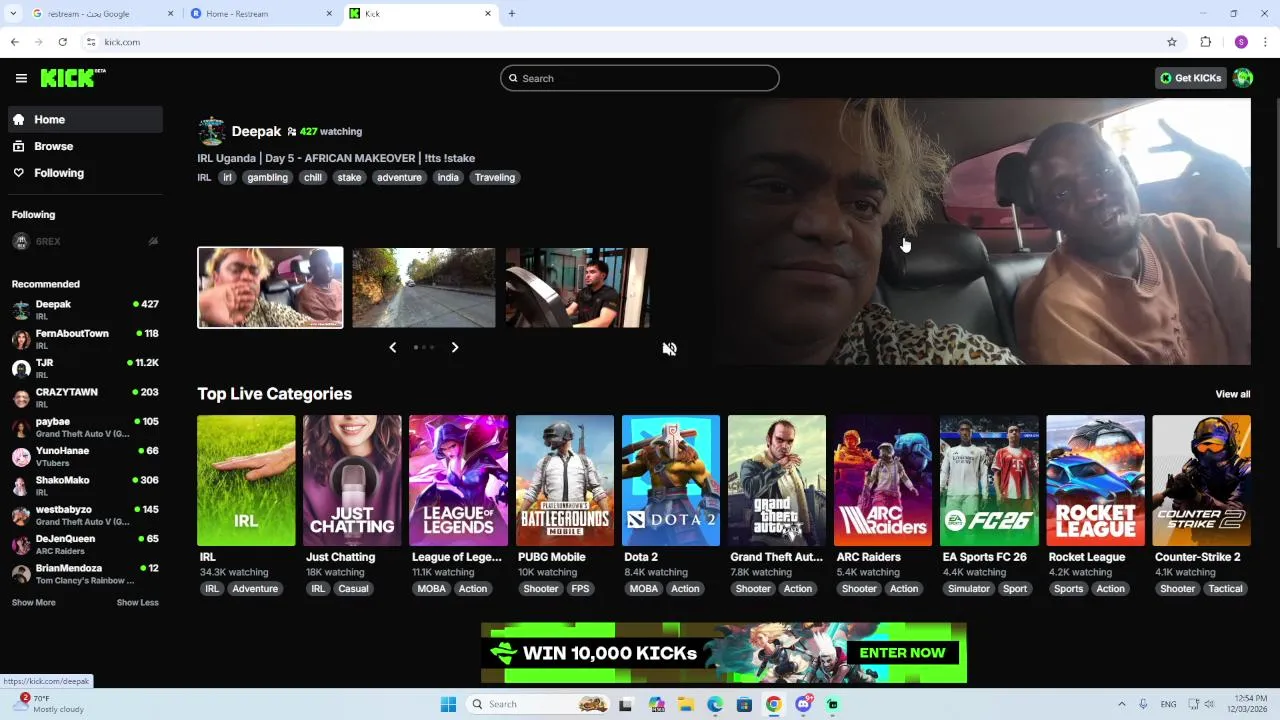The height and width of the screenshot is (720, 1280).
Task: Open the Rocket League category card
Action: [1095, 481]
